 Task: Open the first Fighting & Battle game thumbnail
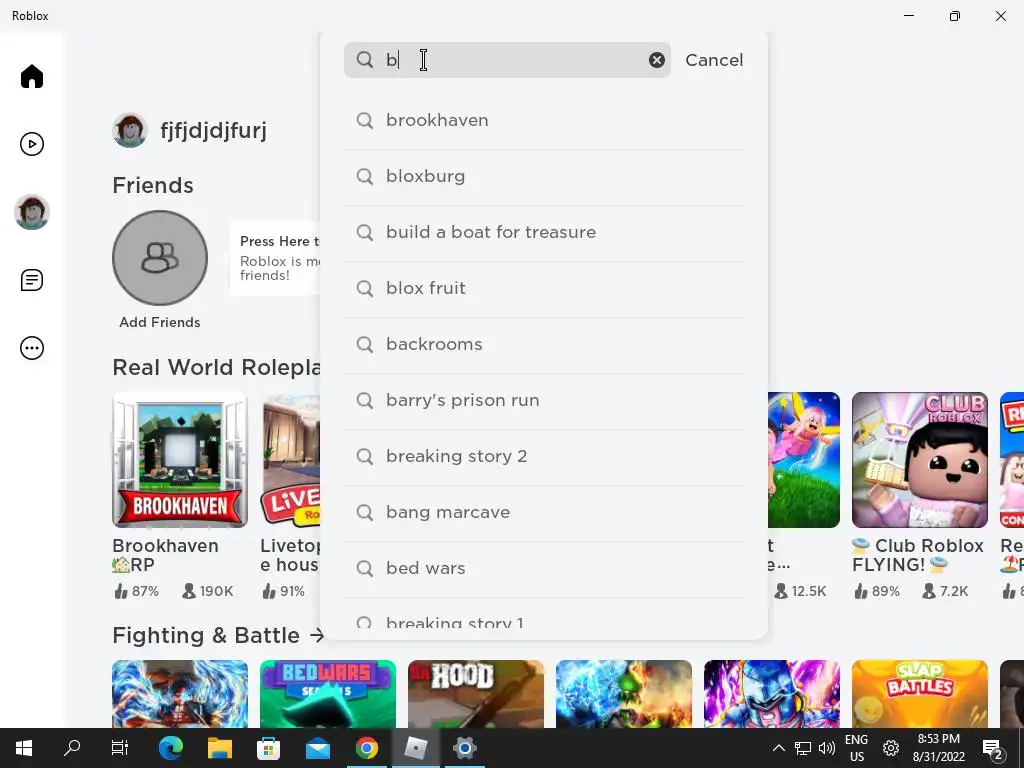[180, 694]
